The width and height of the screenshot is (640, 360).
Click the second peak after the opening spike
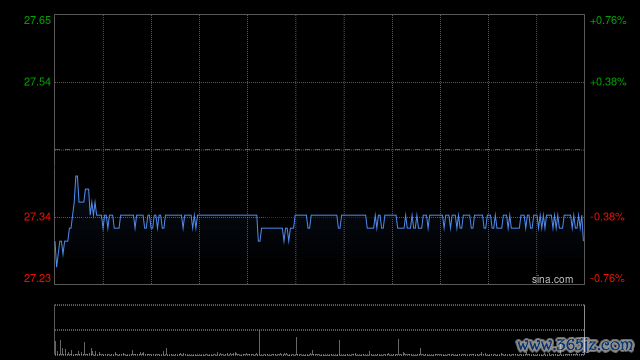pos(87,189)
